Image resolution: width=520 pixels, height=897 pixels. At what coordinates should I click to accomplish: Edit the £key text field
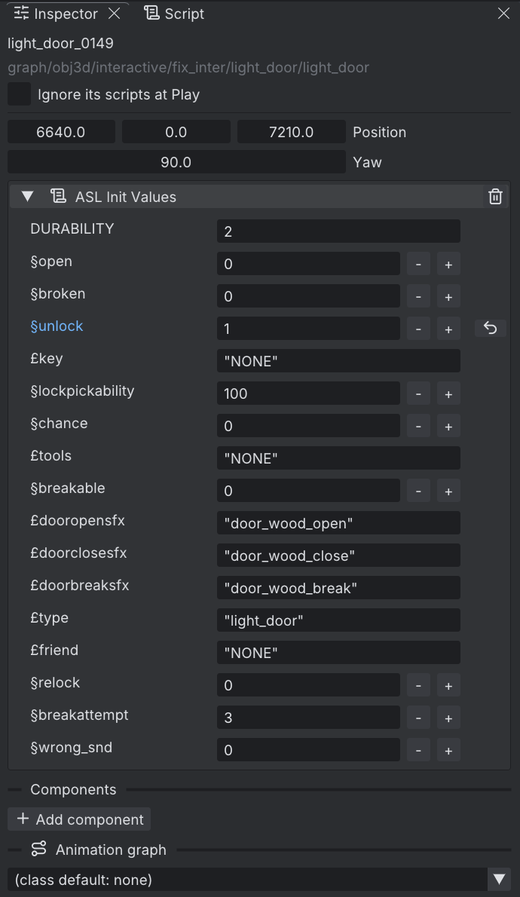(x=339, y=361)
